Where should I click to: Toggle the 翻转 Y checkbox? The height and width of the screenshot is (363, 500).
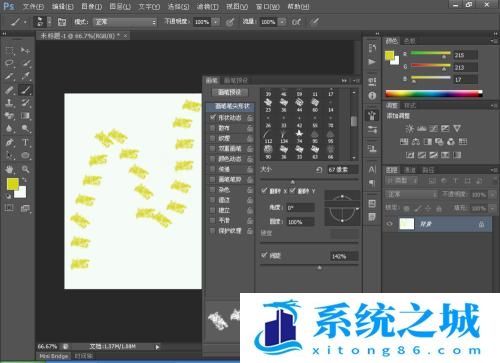[293, 191]
